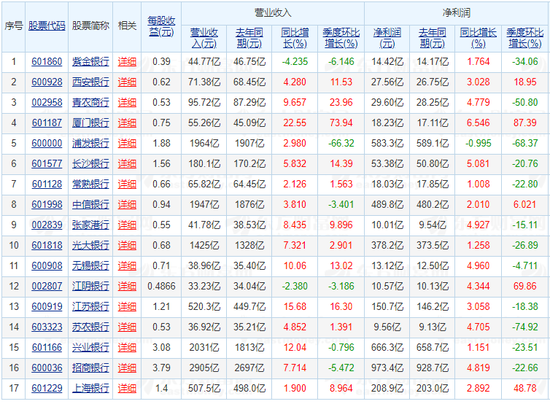The width and height of the screenshot is (550, 404).
Task: Open stock code 002958 link
Action: (x=47, y=102)
